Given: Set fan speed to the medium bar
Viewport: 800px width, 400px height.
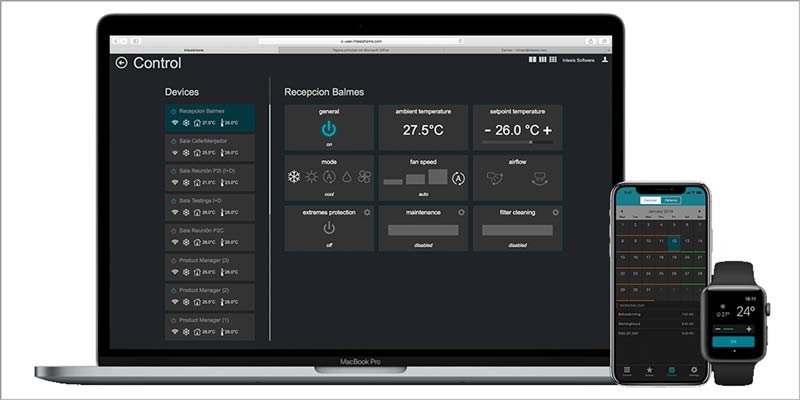Looking at the screenshot, I should click(415, 179).
